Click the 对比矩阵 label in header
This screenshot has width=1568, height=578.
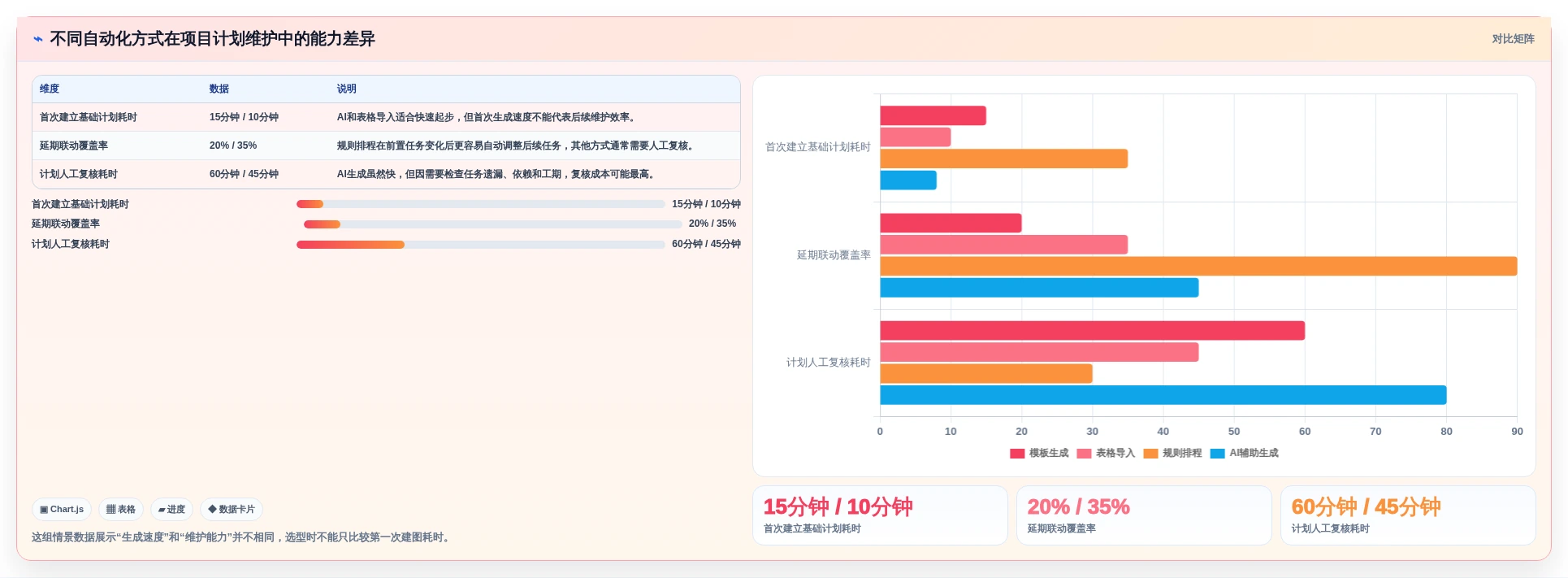coord(1513,39)
